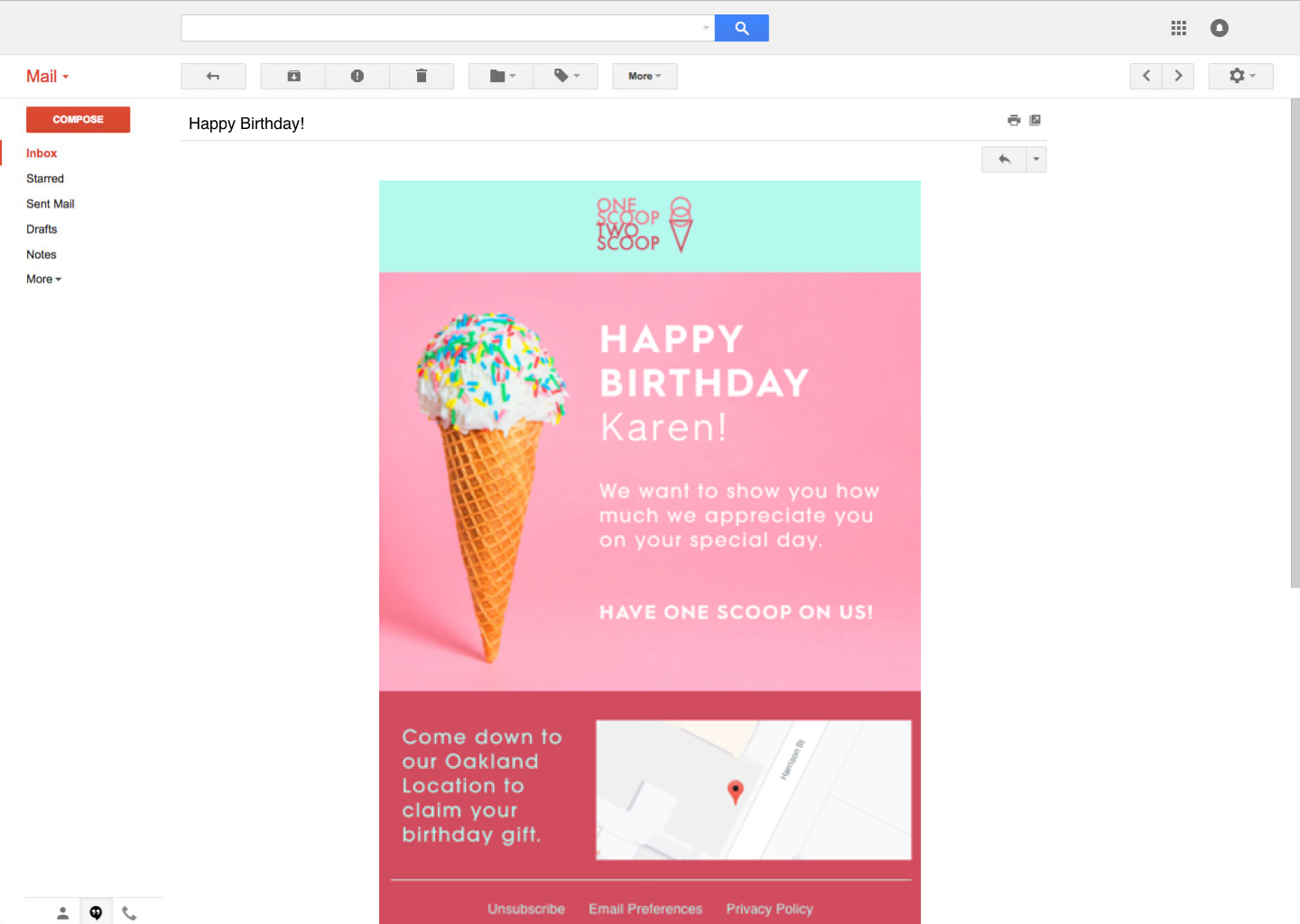This screenshot has height=924, width=1300.
Task: Click the Compose button
Action: (x=78, y=119)
